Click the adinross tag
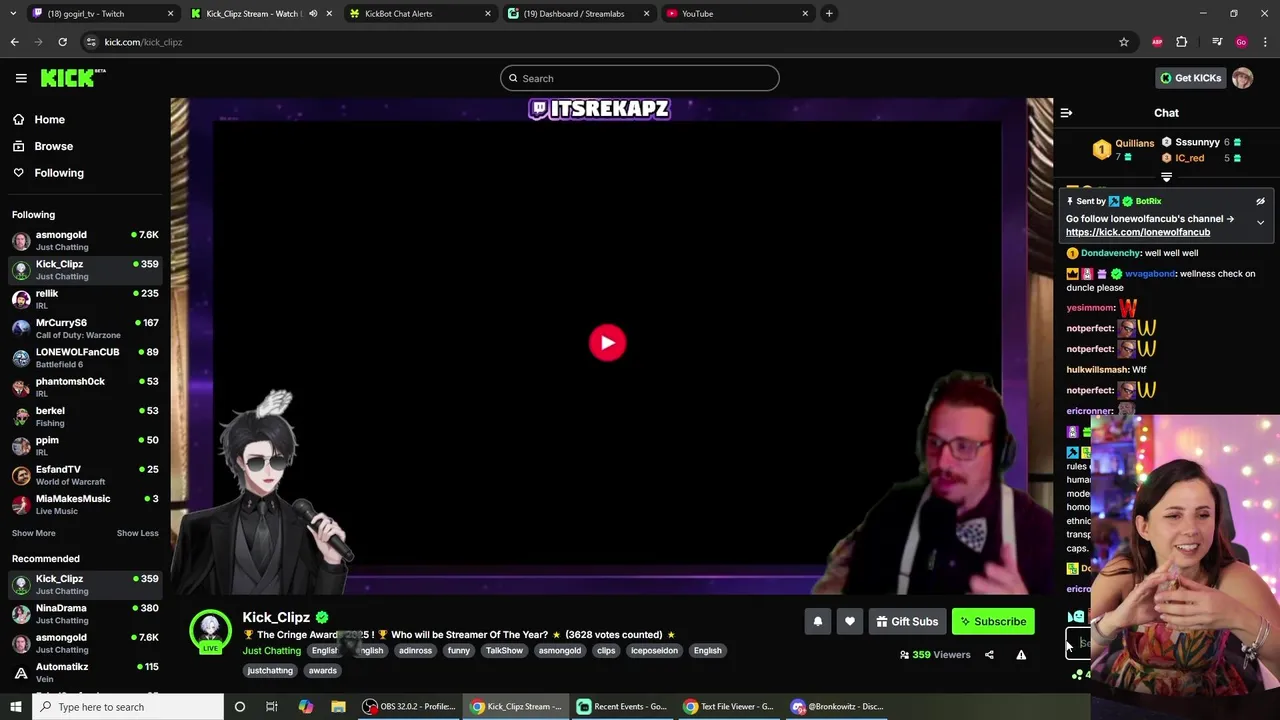The height and width of the screenshot is (720, 1280). click(415, 651)
